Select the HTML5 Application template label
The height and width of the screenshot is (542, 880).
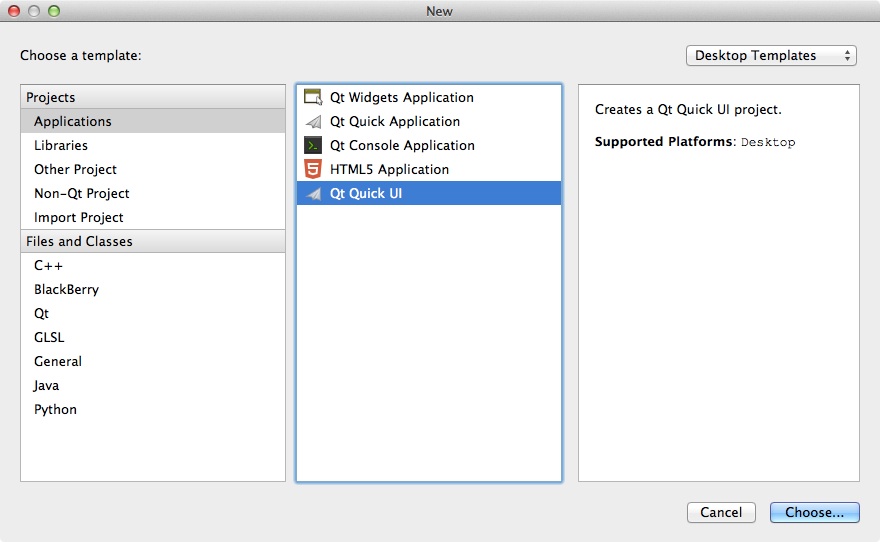point(389,169)
